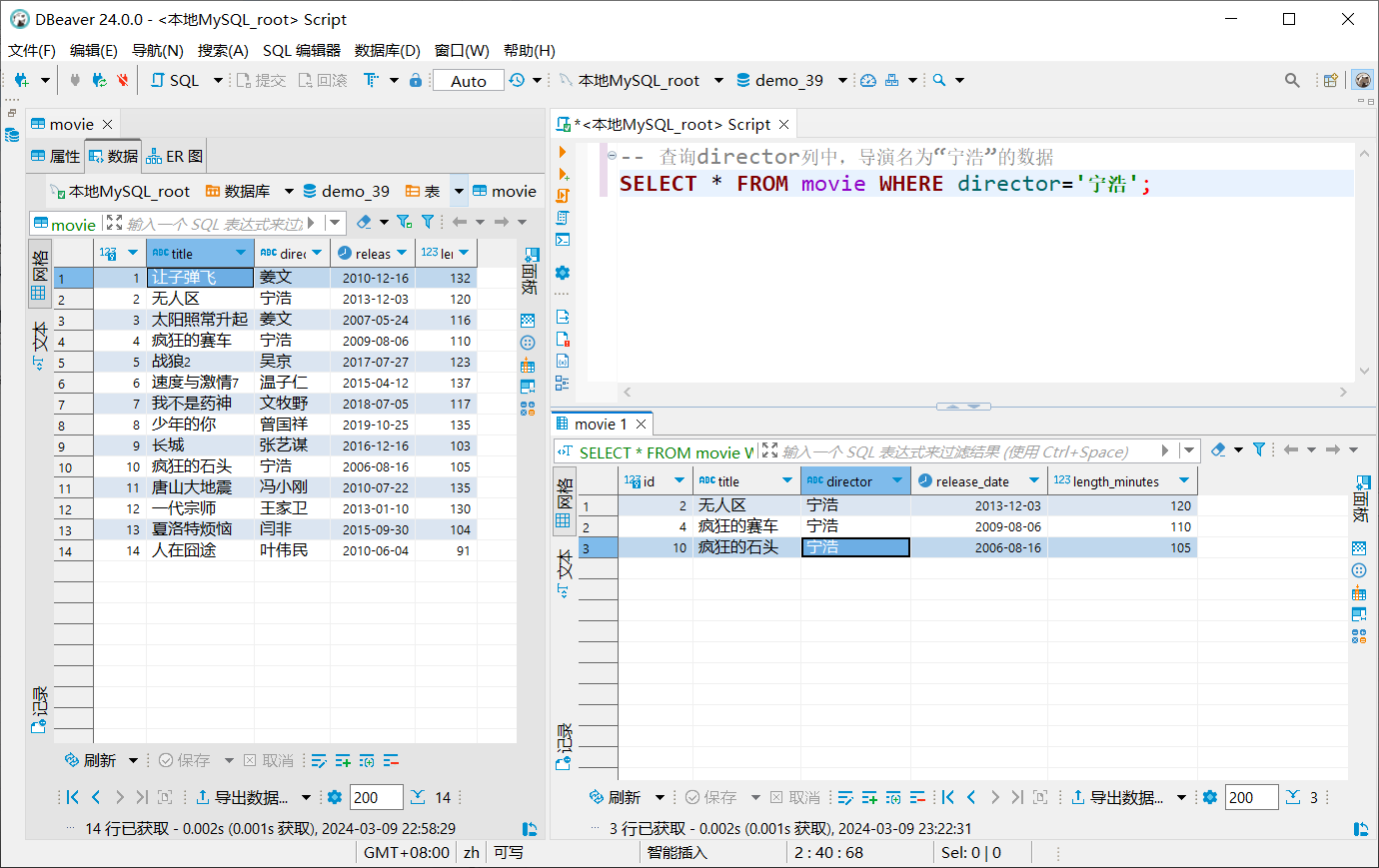Image resolution: width=1379 pixels, height=868 pixels.
Task: Open the 帮助(H) menu
Action: point(530,50)
